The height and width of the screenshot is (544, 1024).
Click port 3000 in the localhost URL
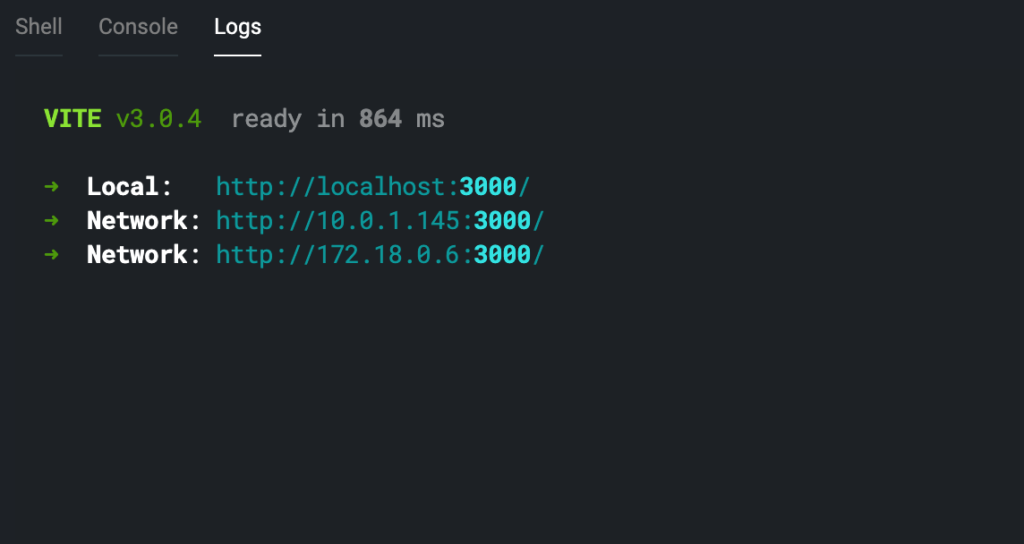pyautogui.click(x=488, y=187)
